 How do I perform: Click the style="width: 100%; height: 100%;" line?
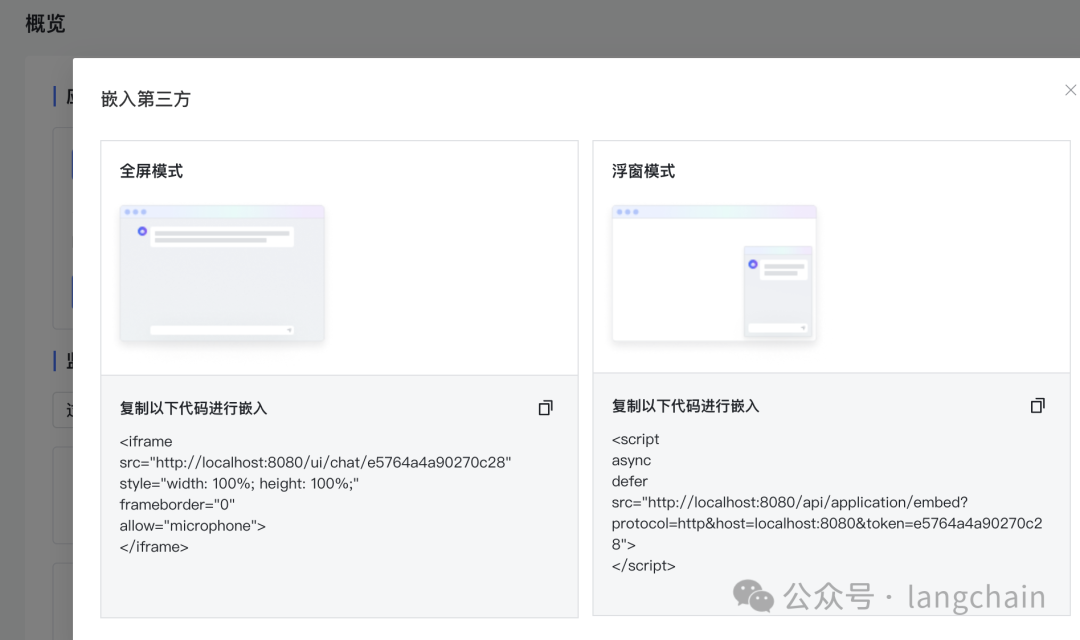point(239,484)
